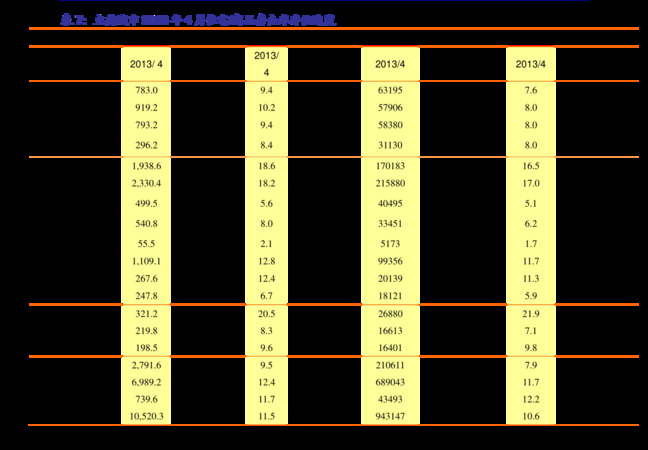Select the 247.8 entry
This screenshot has height=450, width=648.
(146, 296)
